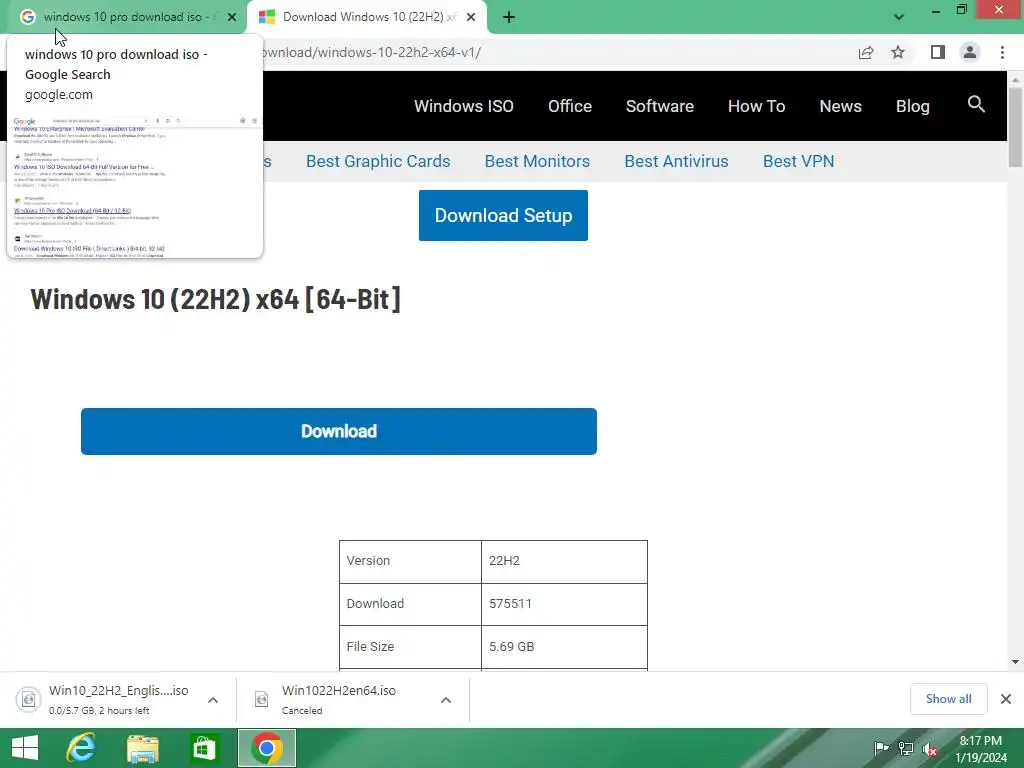1024x768 pixels.
Task: Select the Download Windows 10 (22H2) tab
Action: pyautogui.click(x=366, y=18)
